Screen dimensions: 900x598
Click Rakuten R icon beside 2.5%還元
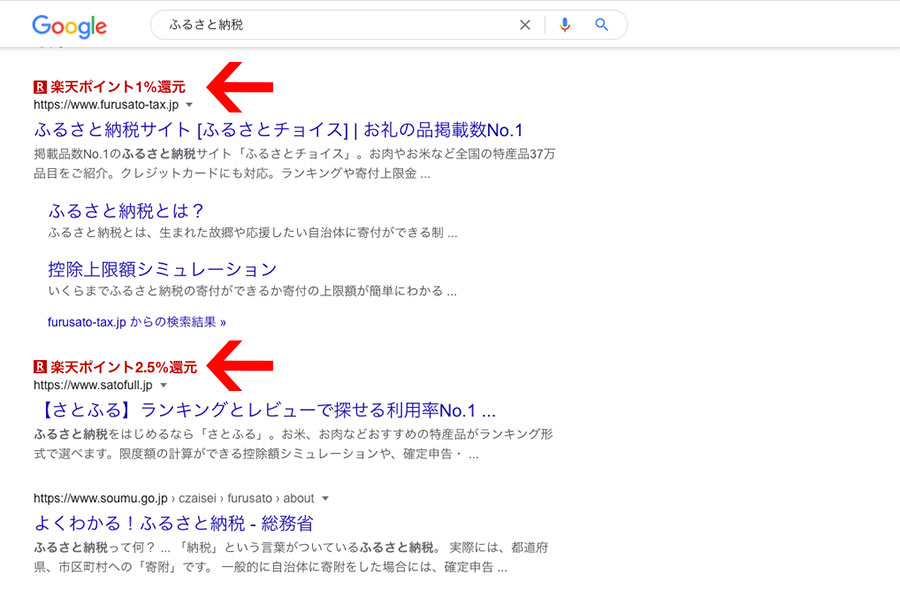click(x=40, y=367)
